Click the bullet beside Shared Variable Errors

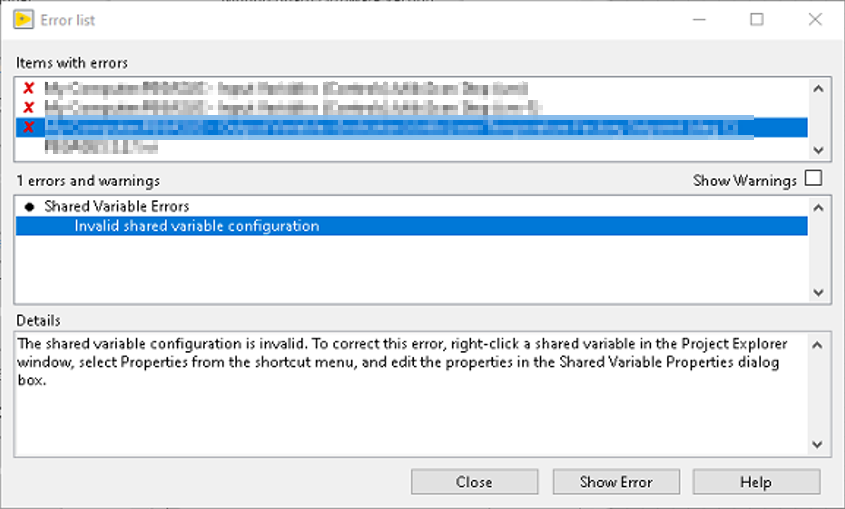[x=30, y=207]
